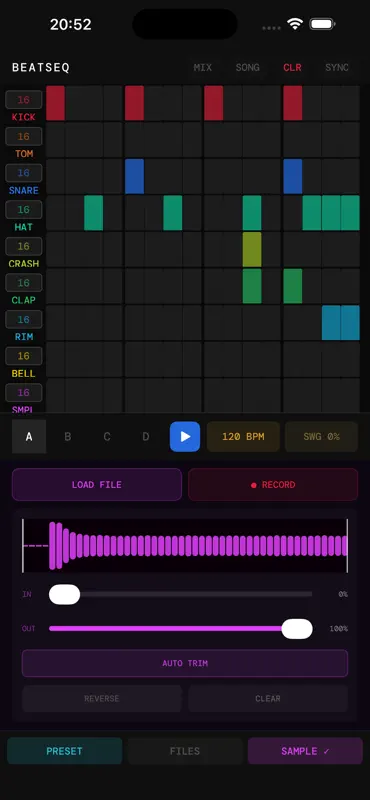Turn off the last RIM step
Viewport: 370px width, 800px height.
click(351, 323)
